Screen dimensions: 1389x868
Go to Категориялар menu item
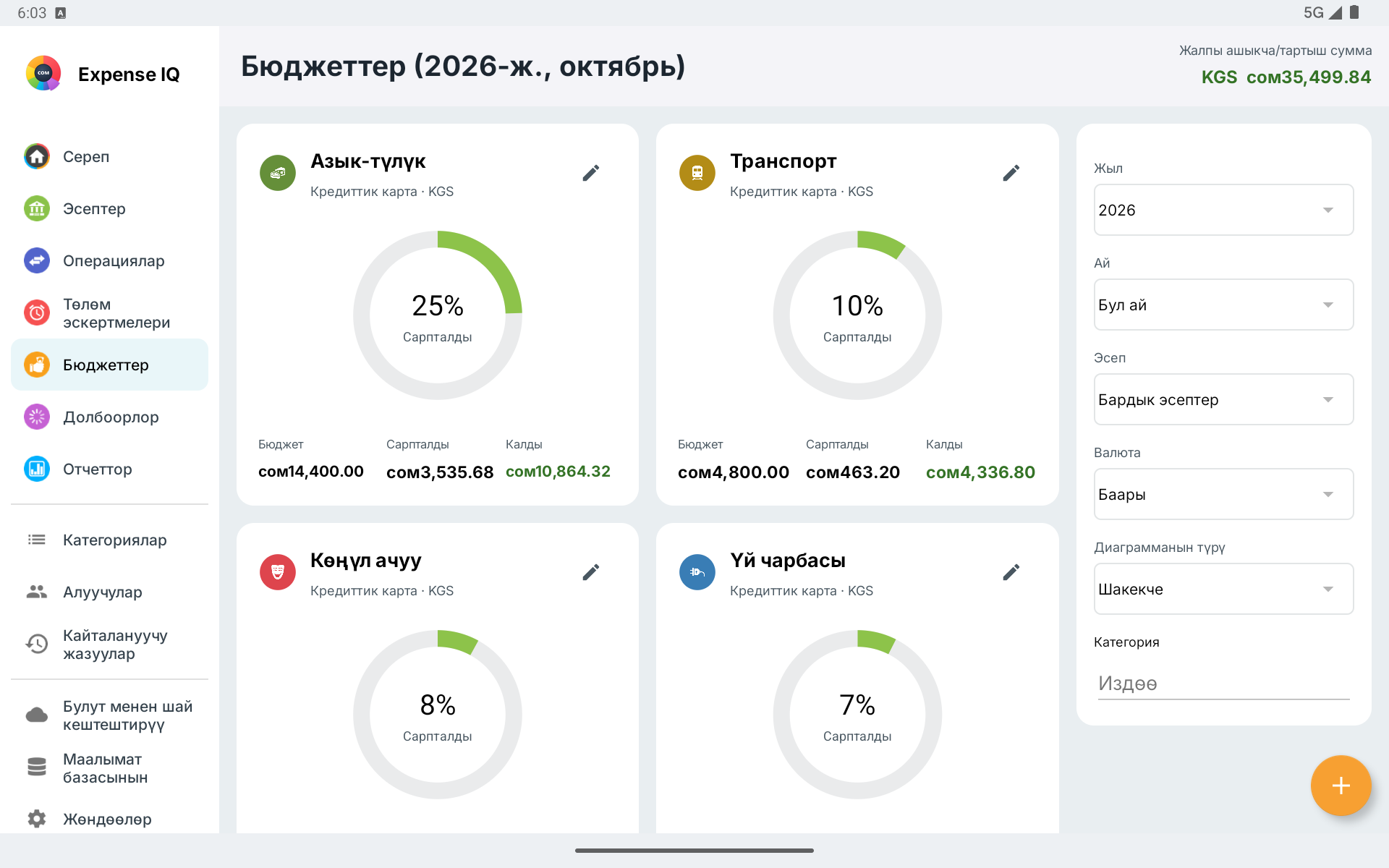click(x=109, y=540)
